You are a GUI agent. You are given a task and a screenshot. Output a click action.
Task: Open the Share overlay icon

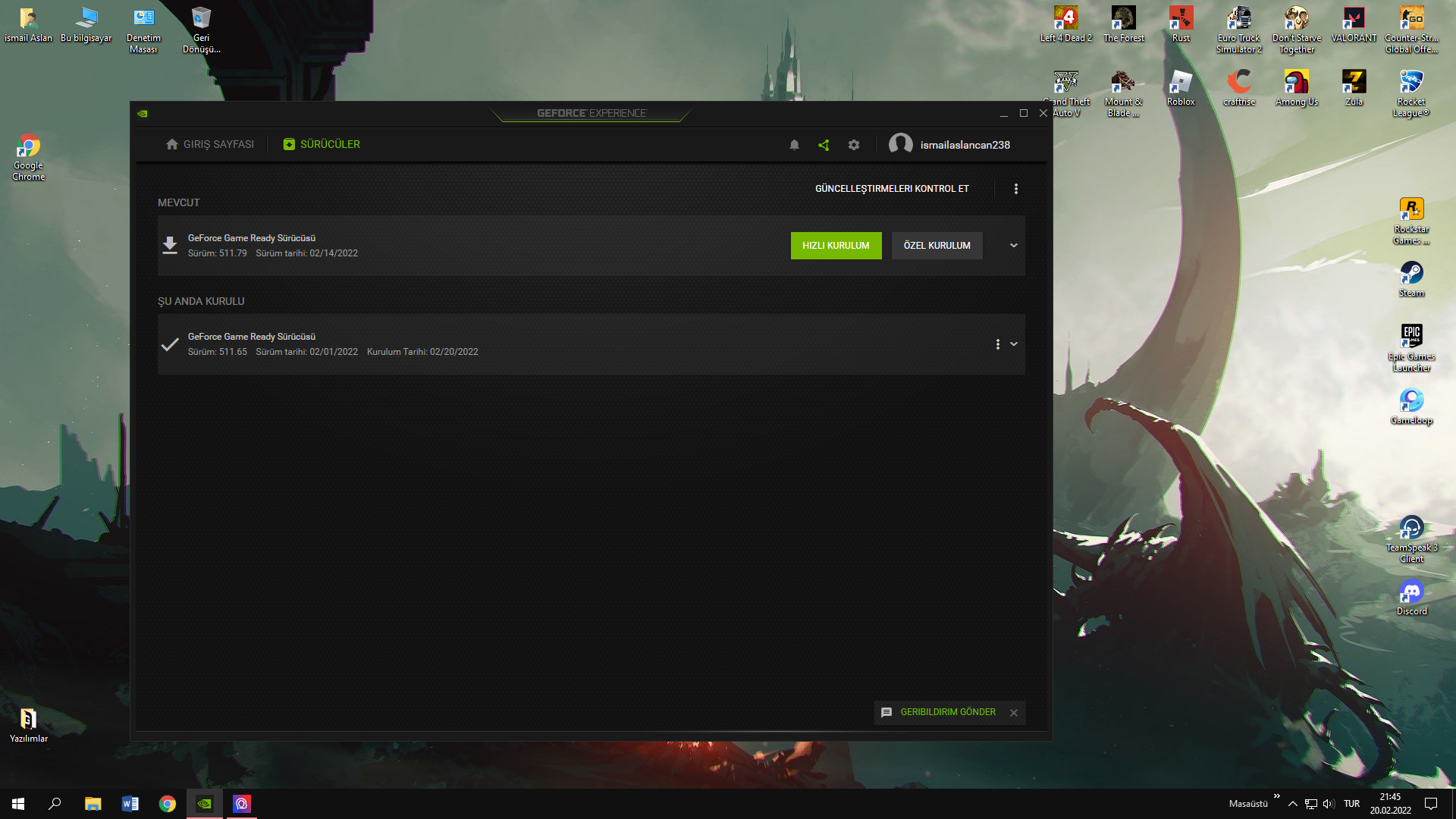(x=824, y=145)
